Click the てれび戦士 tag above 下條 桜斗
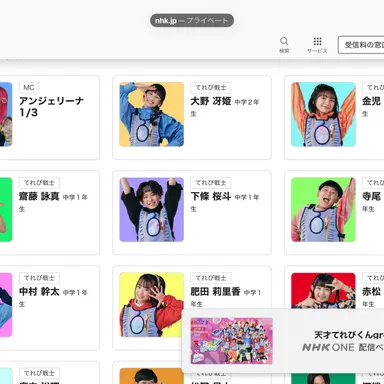 pos(211,183)
